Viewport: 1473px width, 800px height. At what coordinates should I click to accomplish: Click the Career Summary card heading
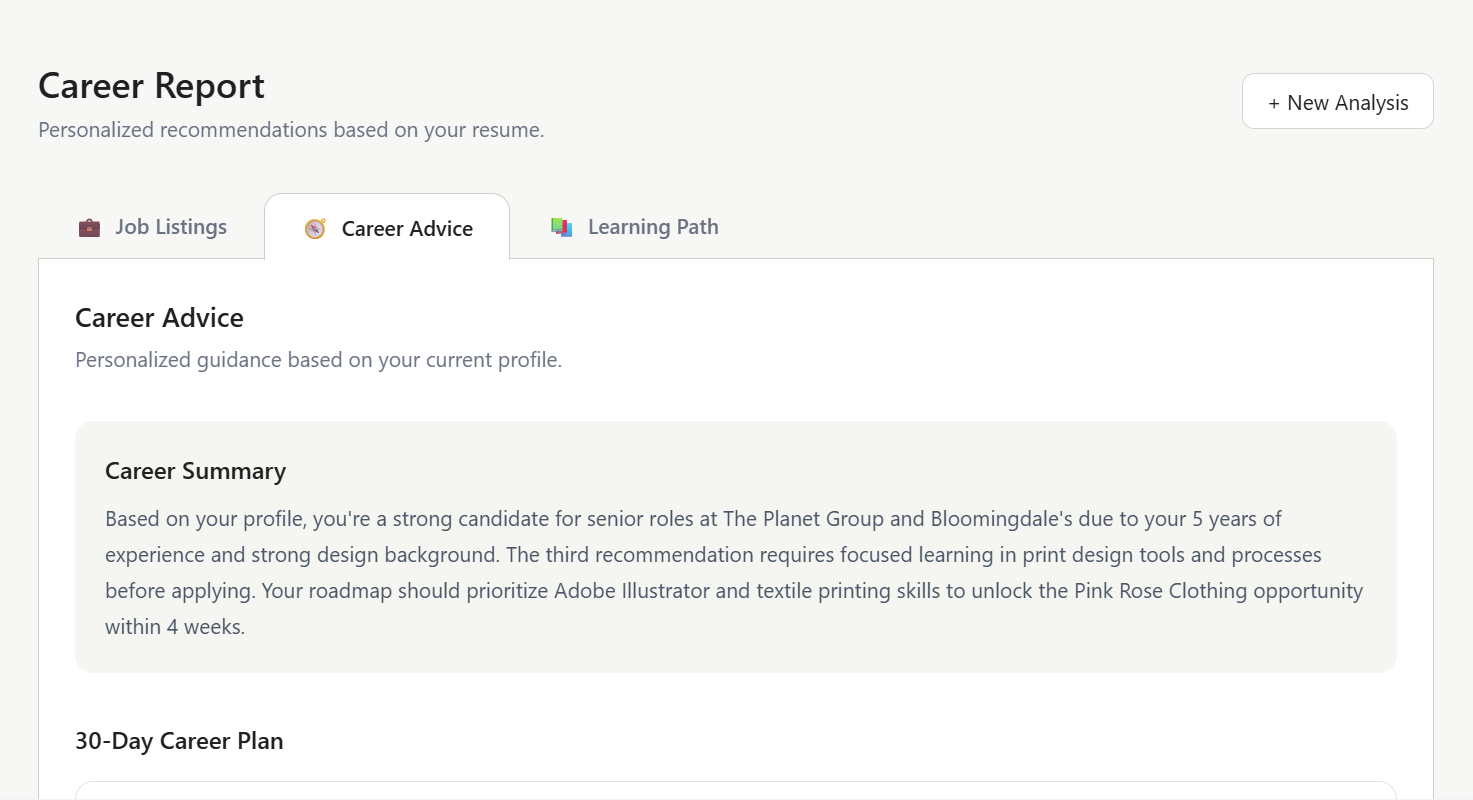click(195, 471)
